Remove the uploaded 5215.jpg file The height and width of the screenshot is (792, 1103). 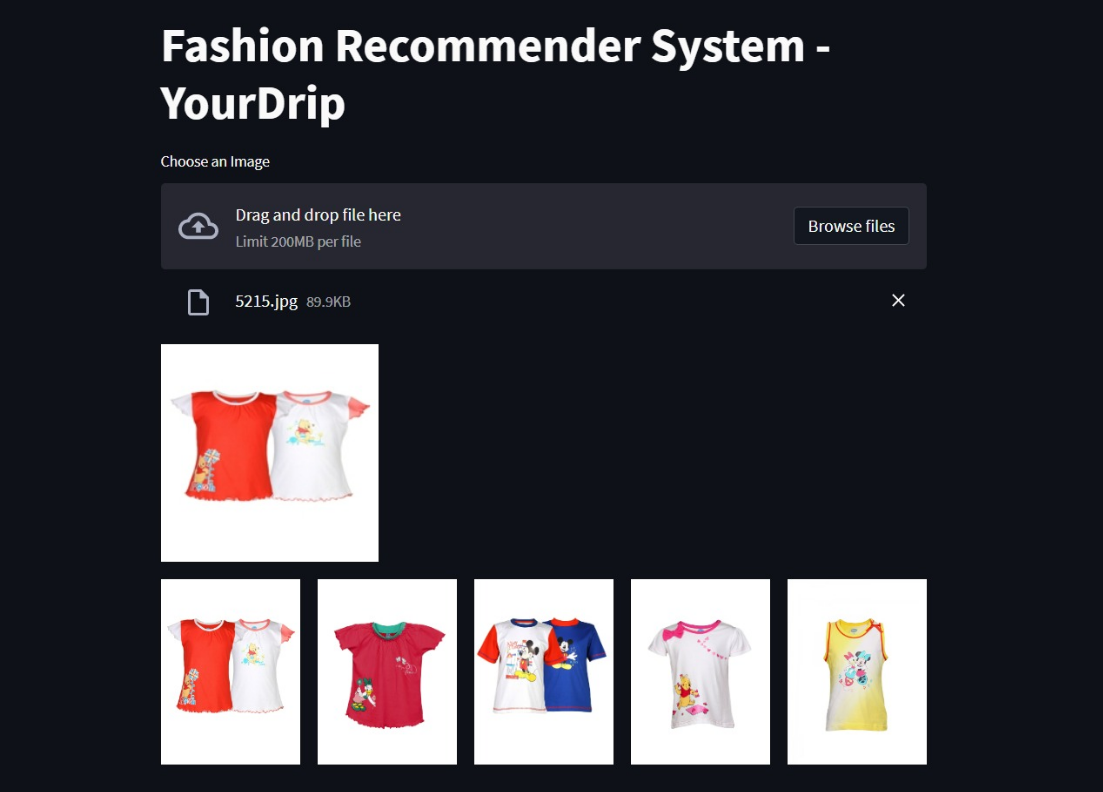pos(898,300)
